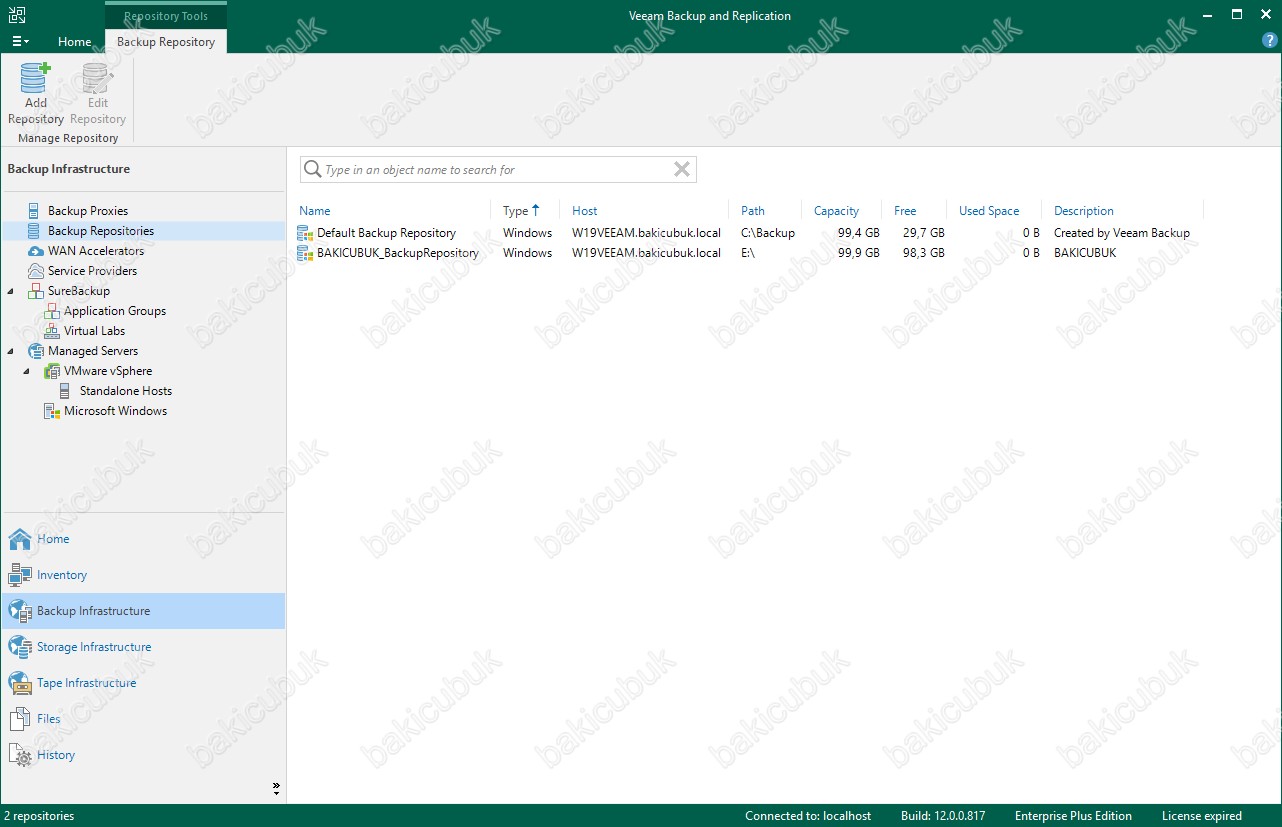
Task: Select Application Groups in the tree
Action: pyautogui.click(x=115, y=311)
